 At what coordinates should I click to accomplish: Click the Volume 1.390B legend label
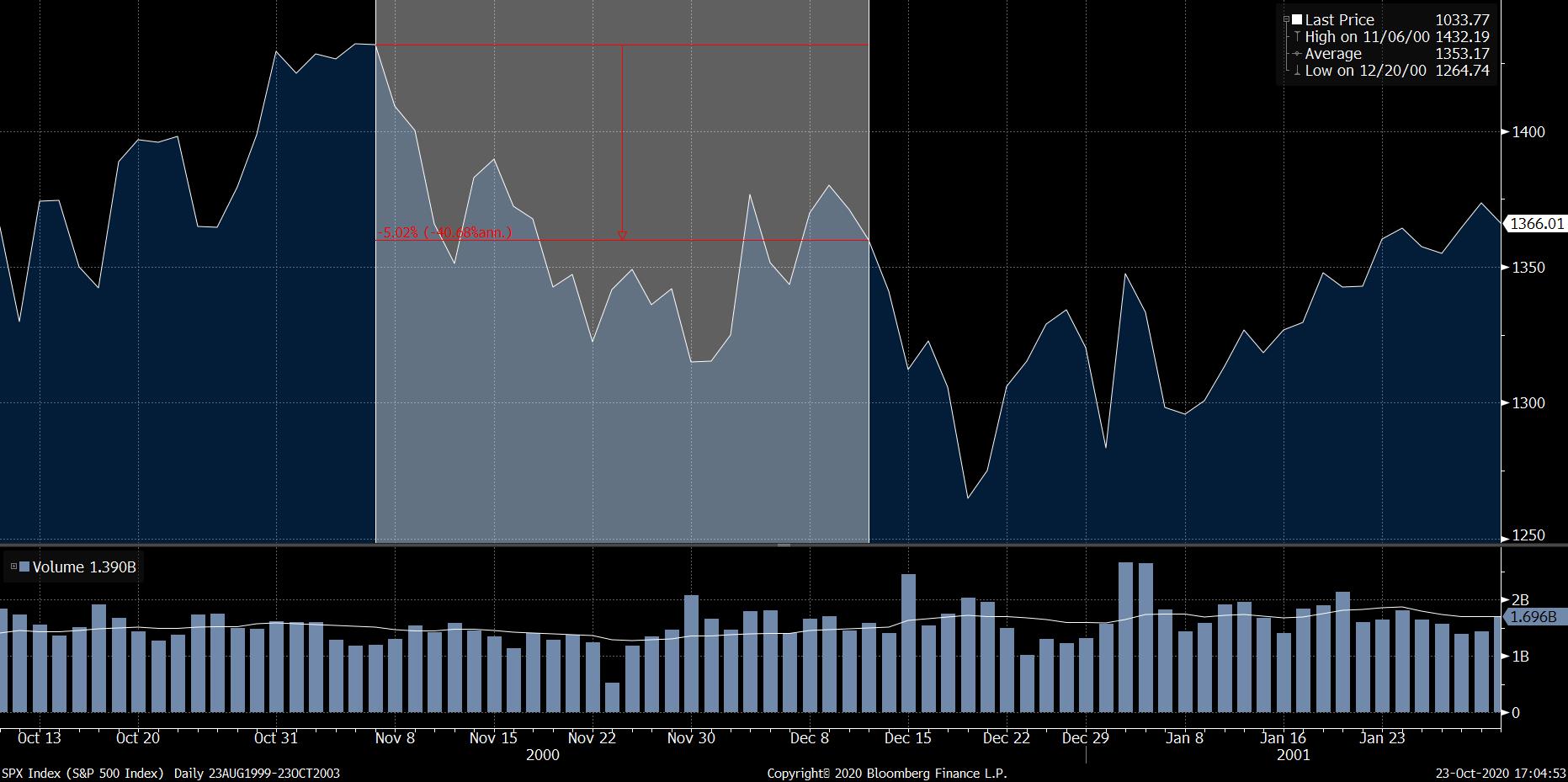(83, 567)
